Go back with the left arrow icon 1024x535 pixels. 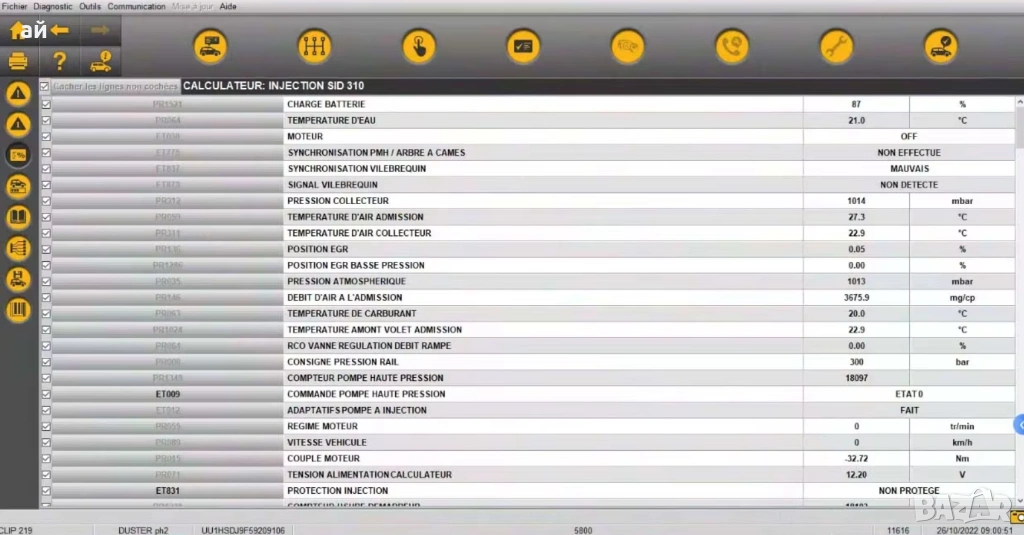pyautogui.click(x=60, y=30)
